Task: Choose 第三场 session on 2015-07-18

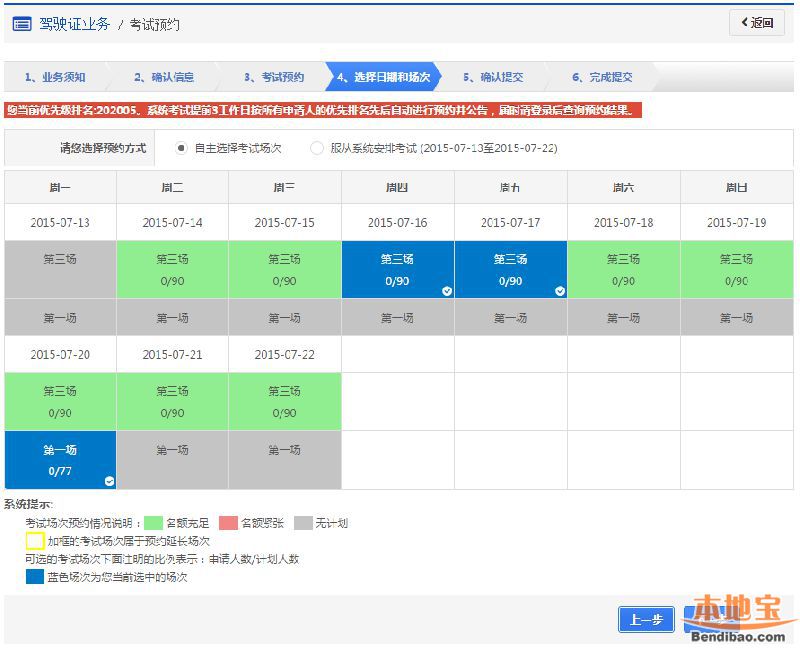Action: (623, 269)
